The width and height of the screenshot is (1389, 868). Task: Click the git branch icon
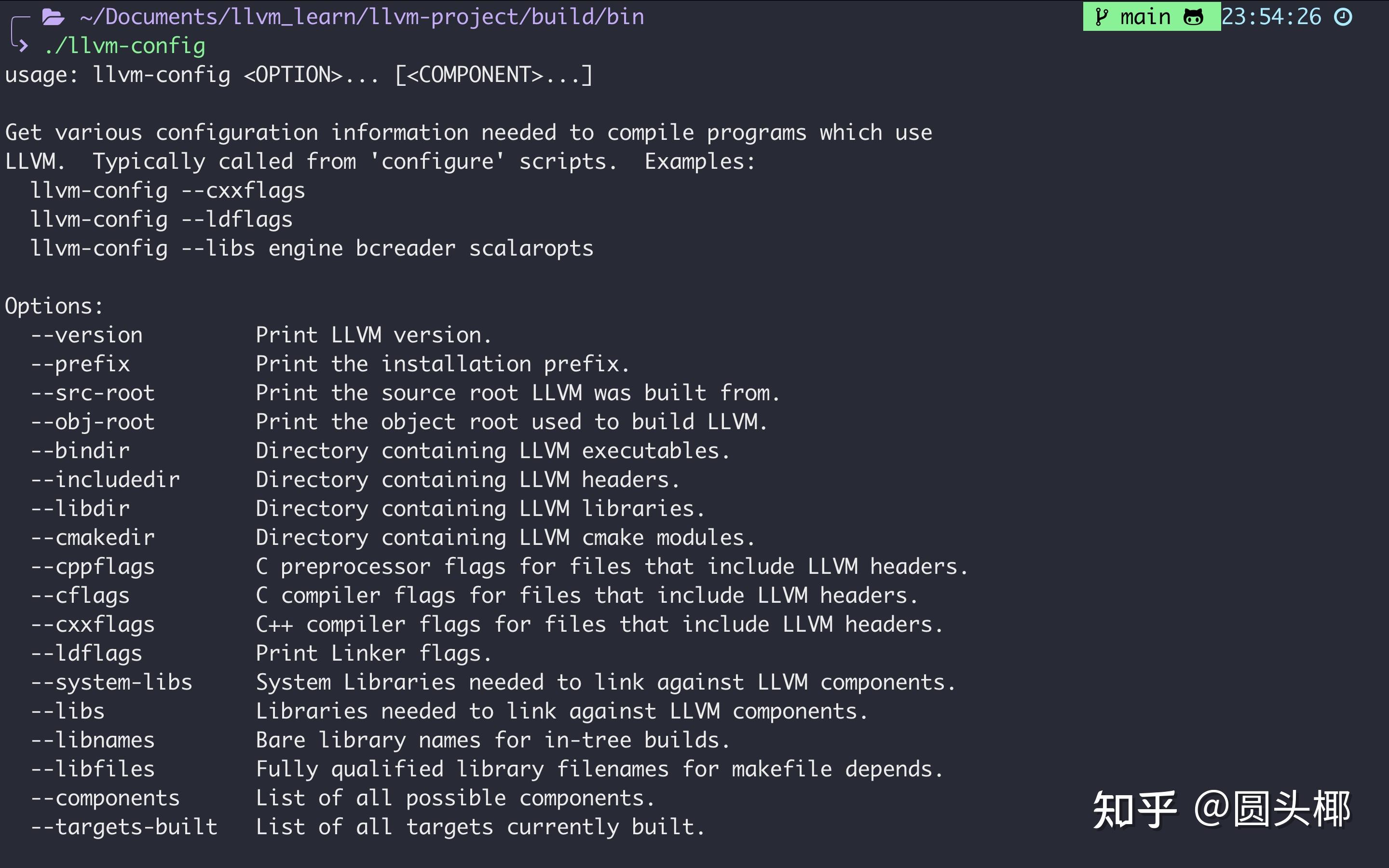click(x=1101, y=17)
